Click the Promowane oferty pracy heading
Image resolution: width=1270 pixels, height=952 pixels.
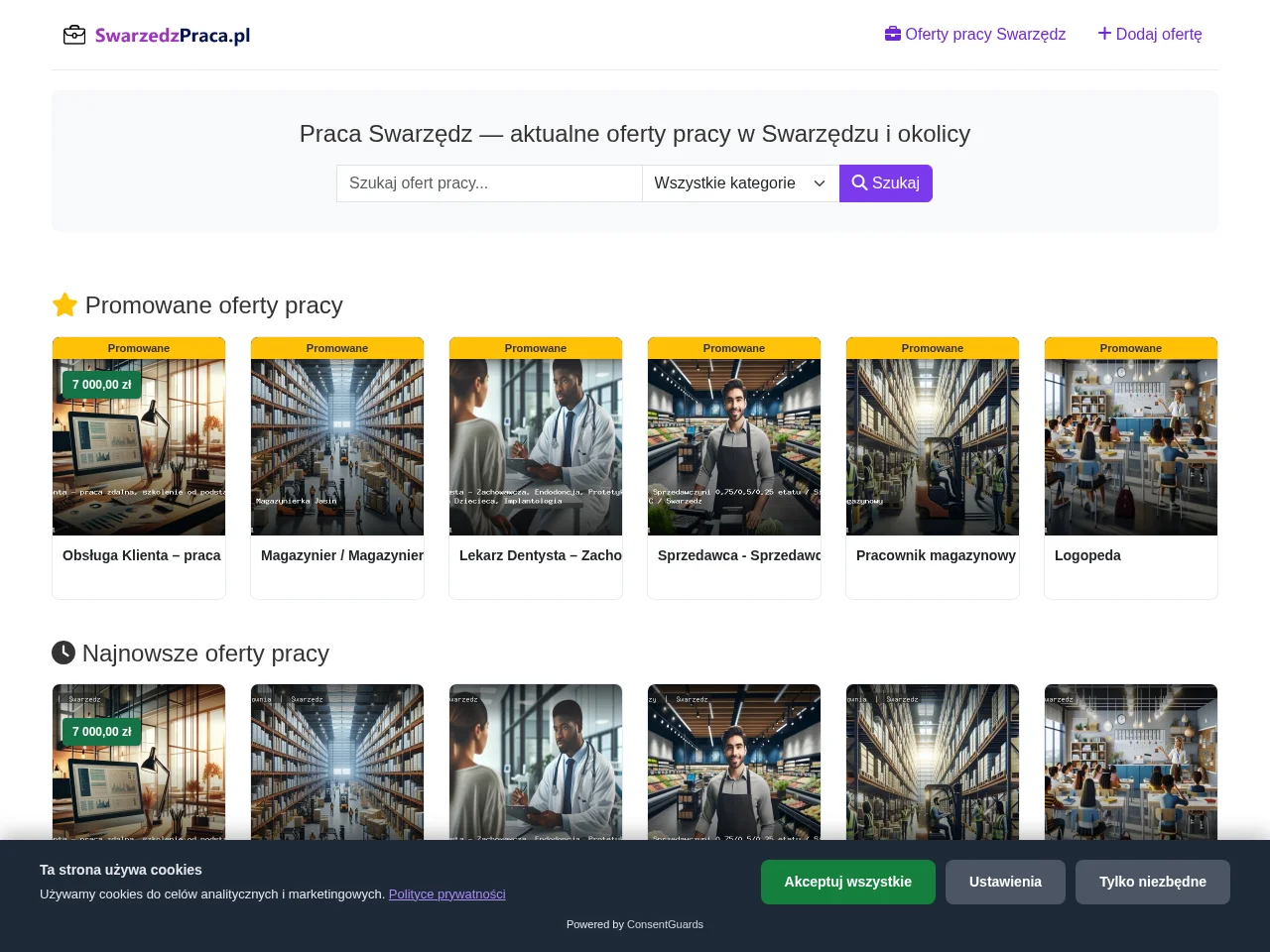coord(197,305)
